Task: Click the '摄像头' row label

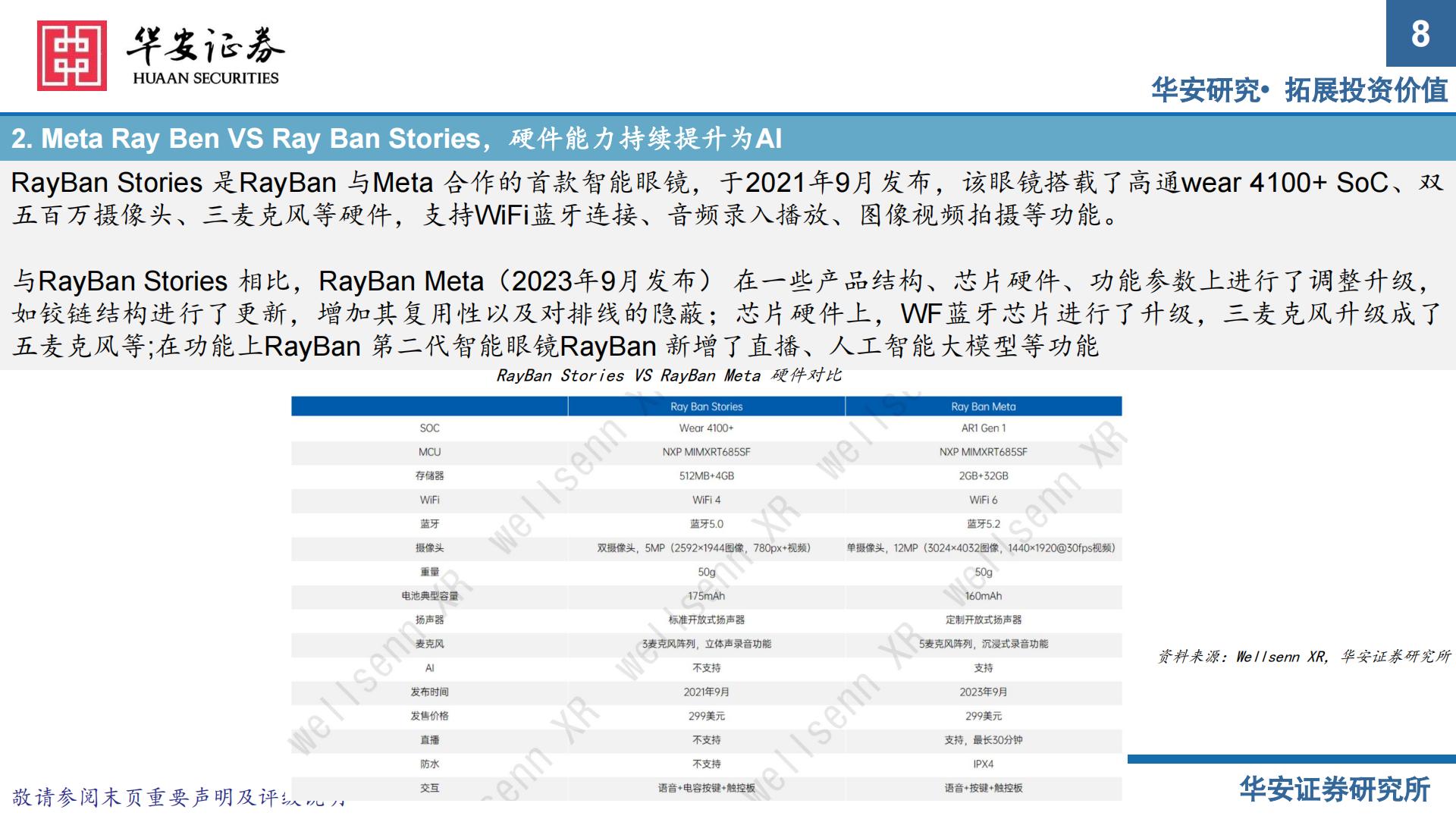Action: click(x=429, y=548)
